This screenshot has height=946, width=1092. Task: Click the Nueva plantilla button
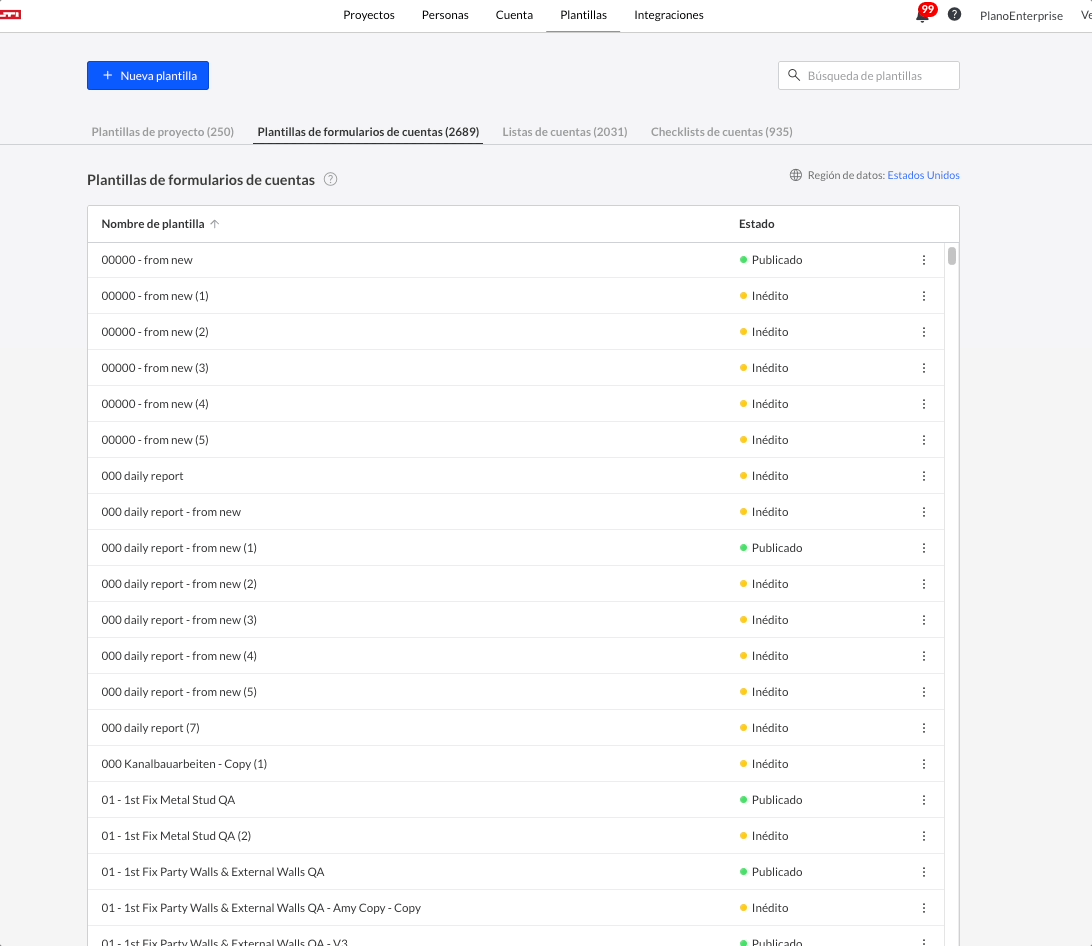148,75
